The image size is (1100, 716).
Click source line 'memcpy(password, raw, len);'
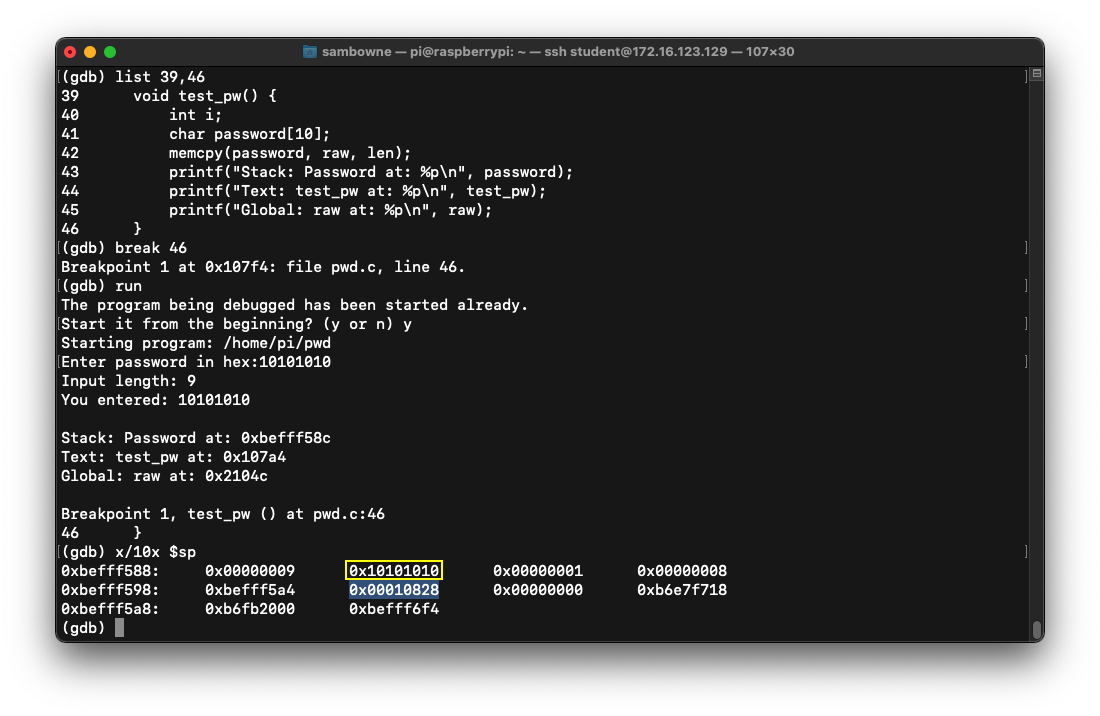click(290, 152)
